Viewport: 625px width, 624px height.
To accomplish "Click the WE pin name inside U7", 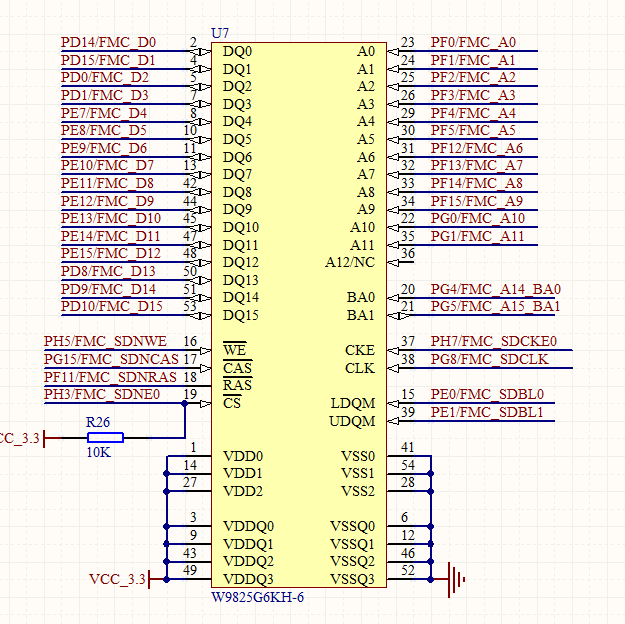I will (x=234, y=350).
